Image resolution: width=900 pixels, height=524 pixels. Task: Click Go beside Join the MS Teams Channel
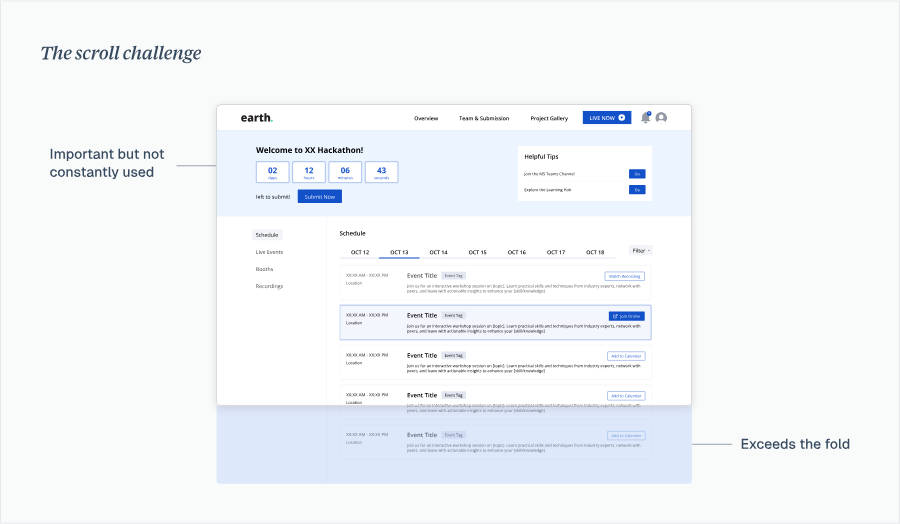click(637, 174)
